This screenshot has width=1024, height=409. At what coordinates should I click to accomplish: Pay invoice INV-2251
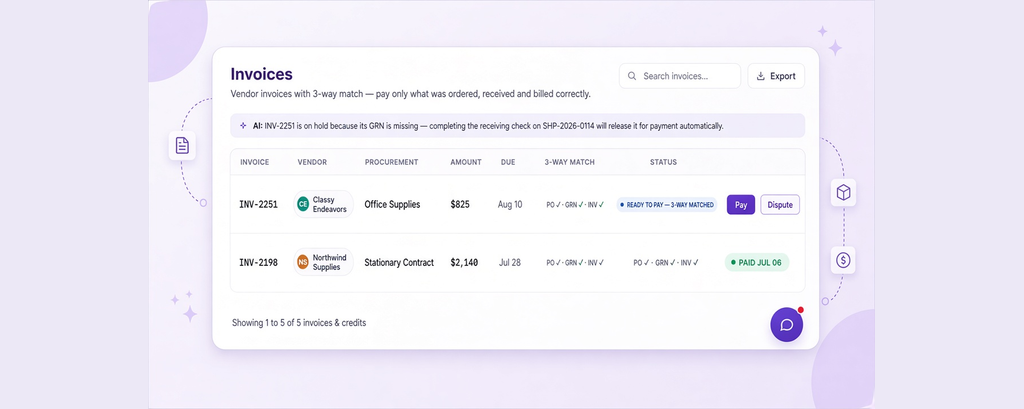click(x=741, y=204)
